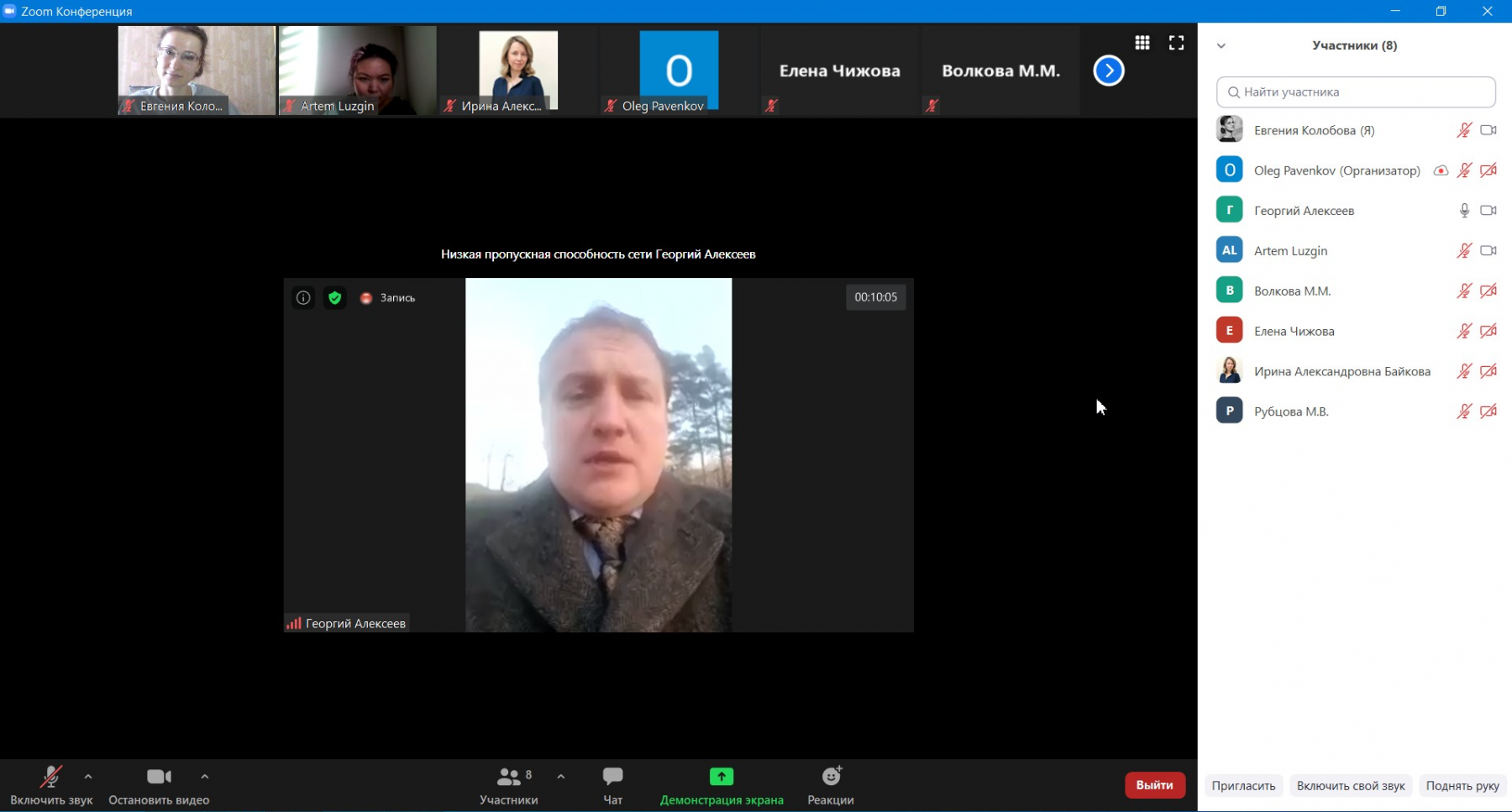The image size is (1512, 812).
Task: Click muted mic icon for Artem Luzgin
Action: [1464, 250]
